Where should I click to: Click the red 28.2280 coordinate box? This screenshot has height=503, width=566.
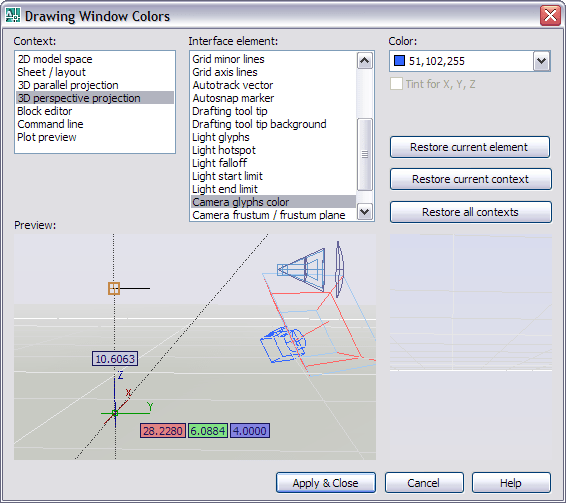pos(163,431)
